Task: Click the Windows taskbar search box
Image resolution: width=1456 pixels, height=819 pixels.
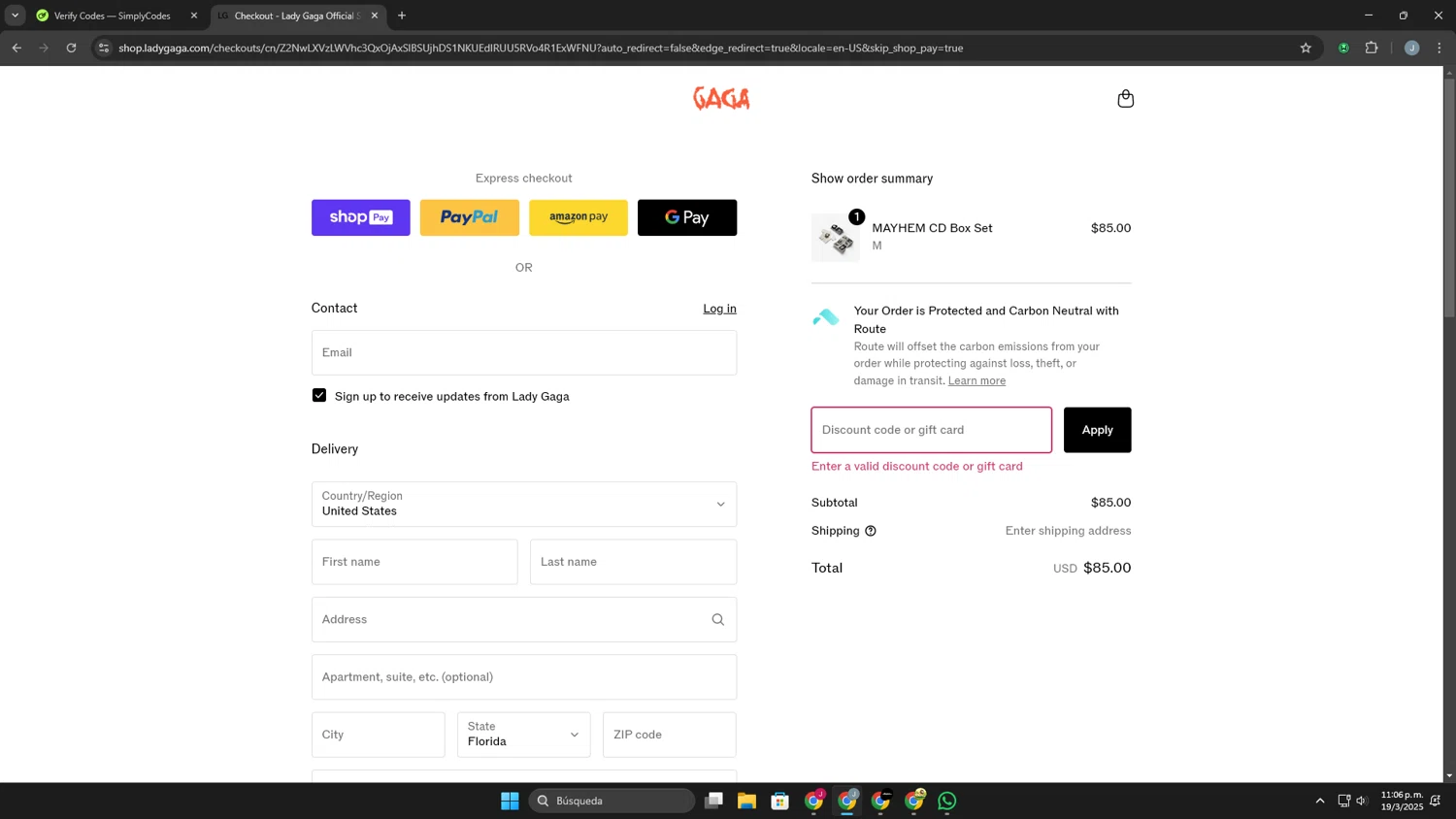Action: point(612,801)
